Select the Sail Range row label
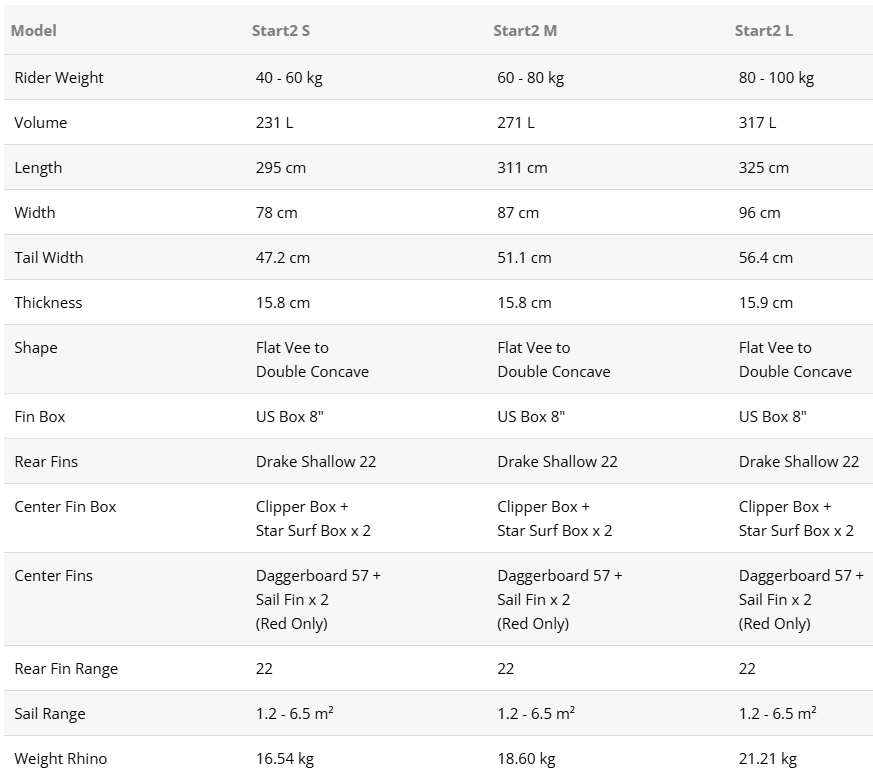Viewport: 873px width, 781px height. click(x=50, y=714)
